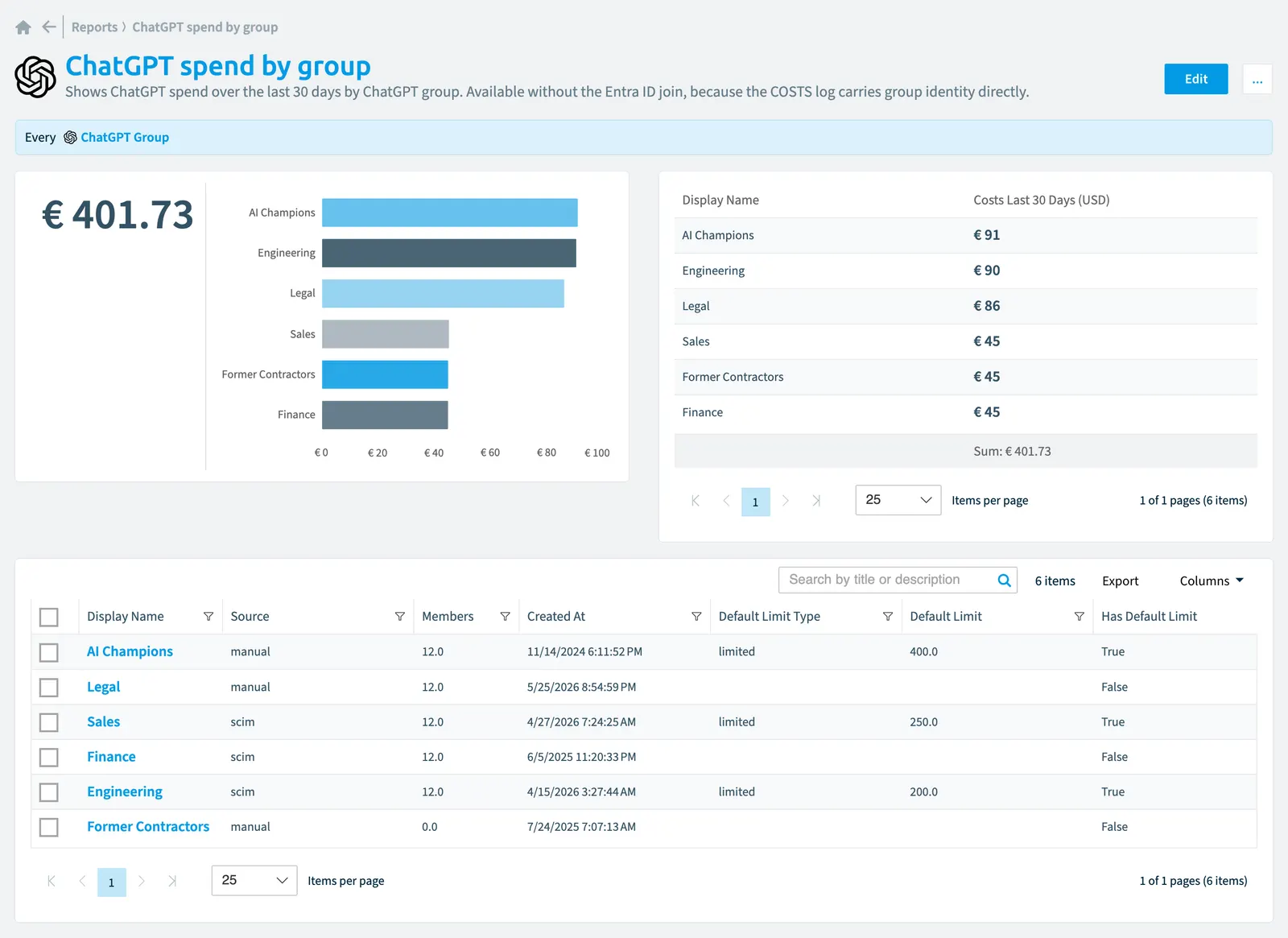Open items per page dropdown in costs table
Screen dimensions: 1288x938
(898, 500)
